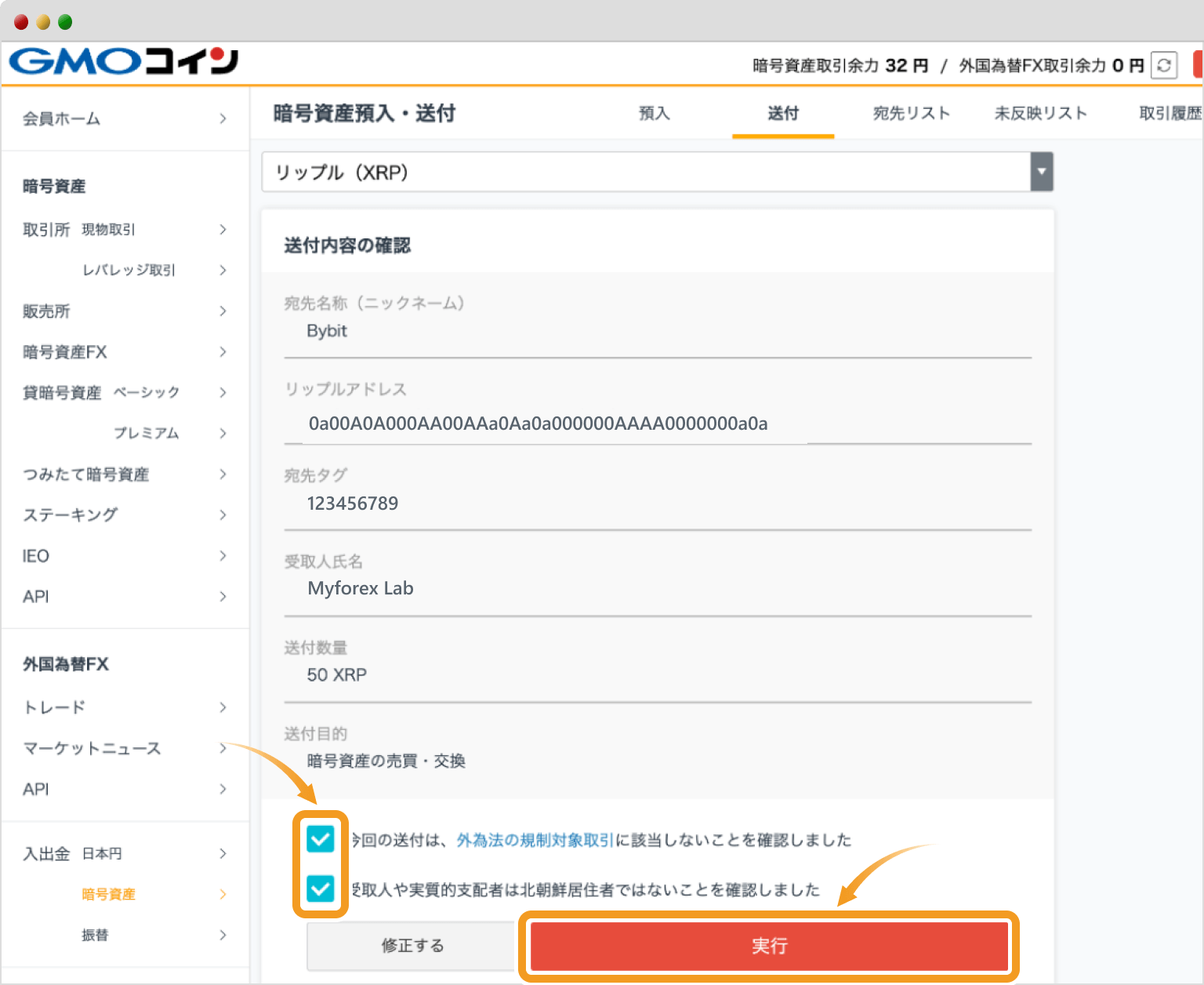Click the red macOS close button
This screenshot has height=985, width=1204.
click(x=21, y=22)
